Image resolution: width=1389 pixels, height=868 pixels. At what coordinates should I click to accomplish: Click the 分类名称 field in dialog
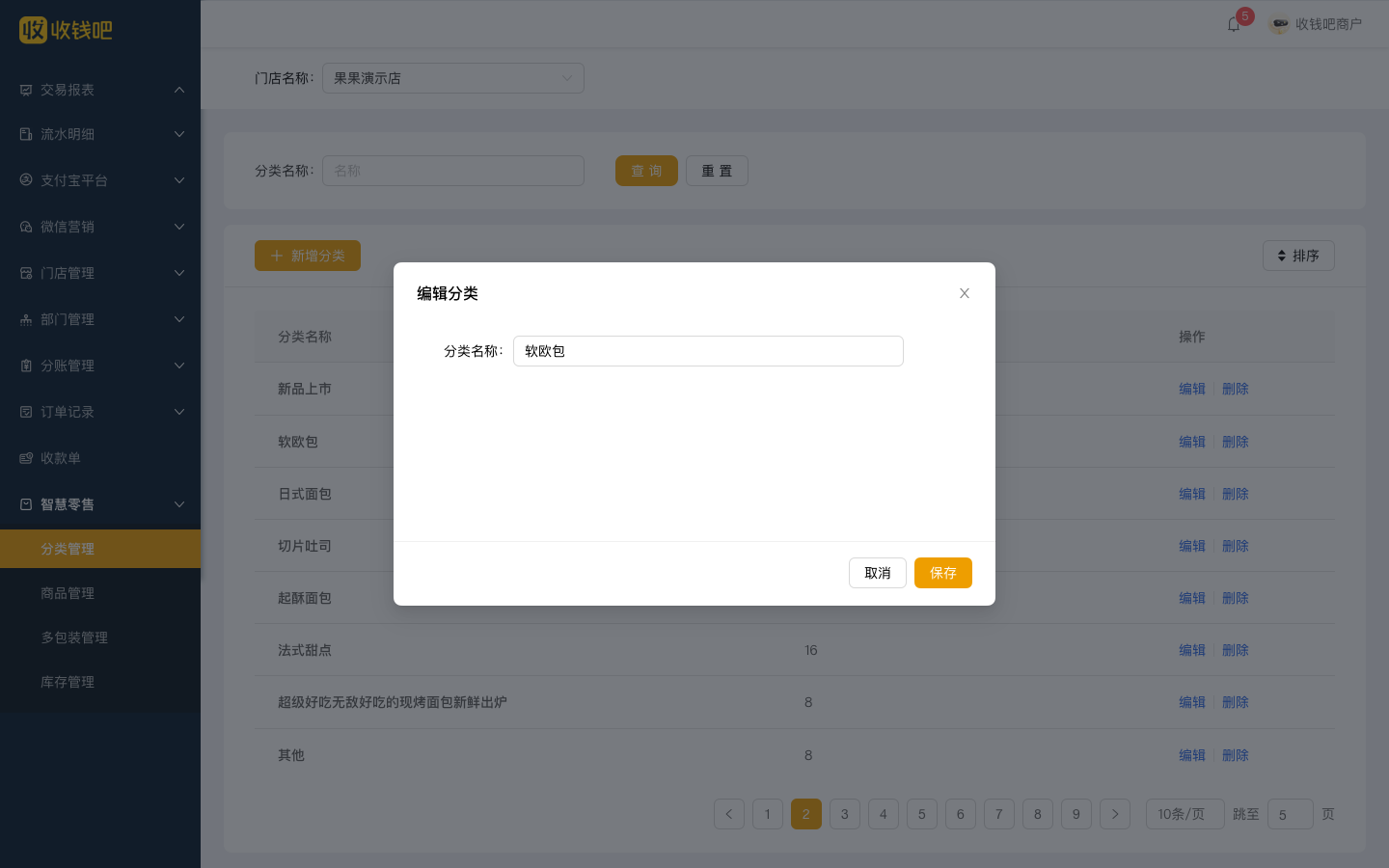[708, 351]
